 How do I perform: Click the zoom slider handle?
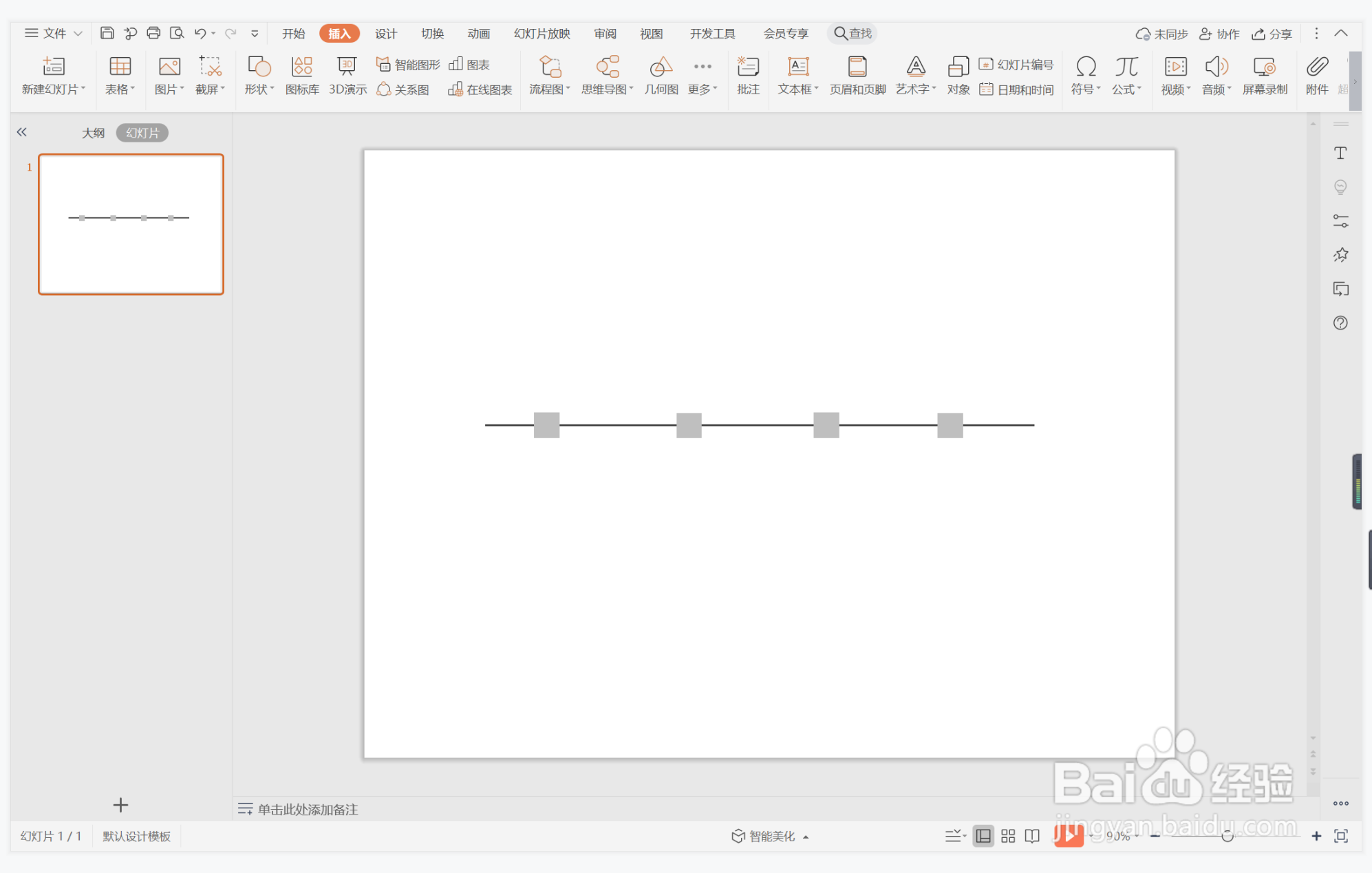(x=1228, y=836)
